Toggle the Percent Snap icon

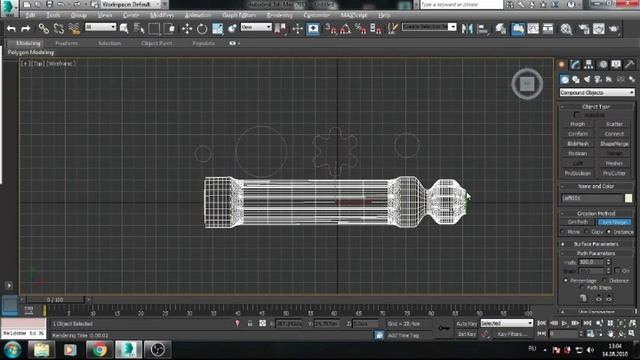[x=360, y=29]
